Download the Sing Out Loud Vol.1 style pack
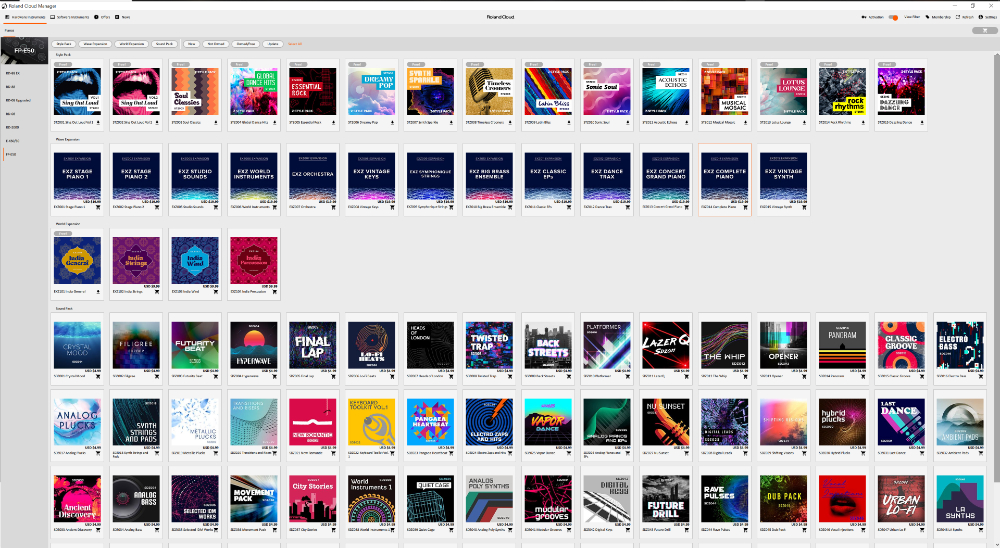The image size is (1000, 548). pos(98,123)
